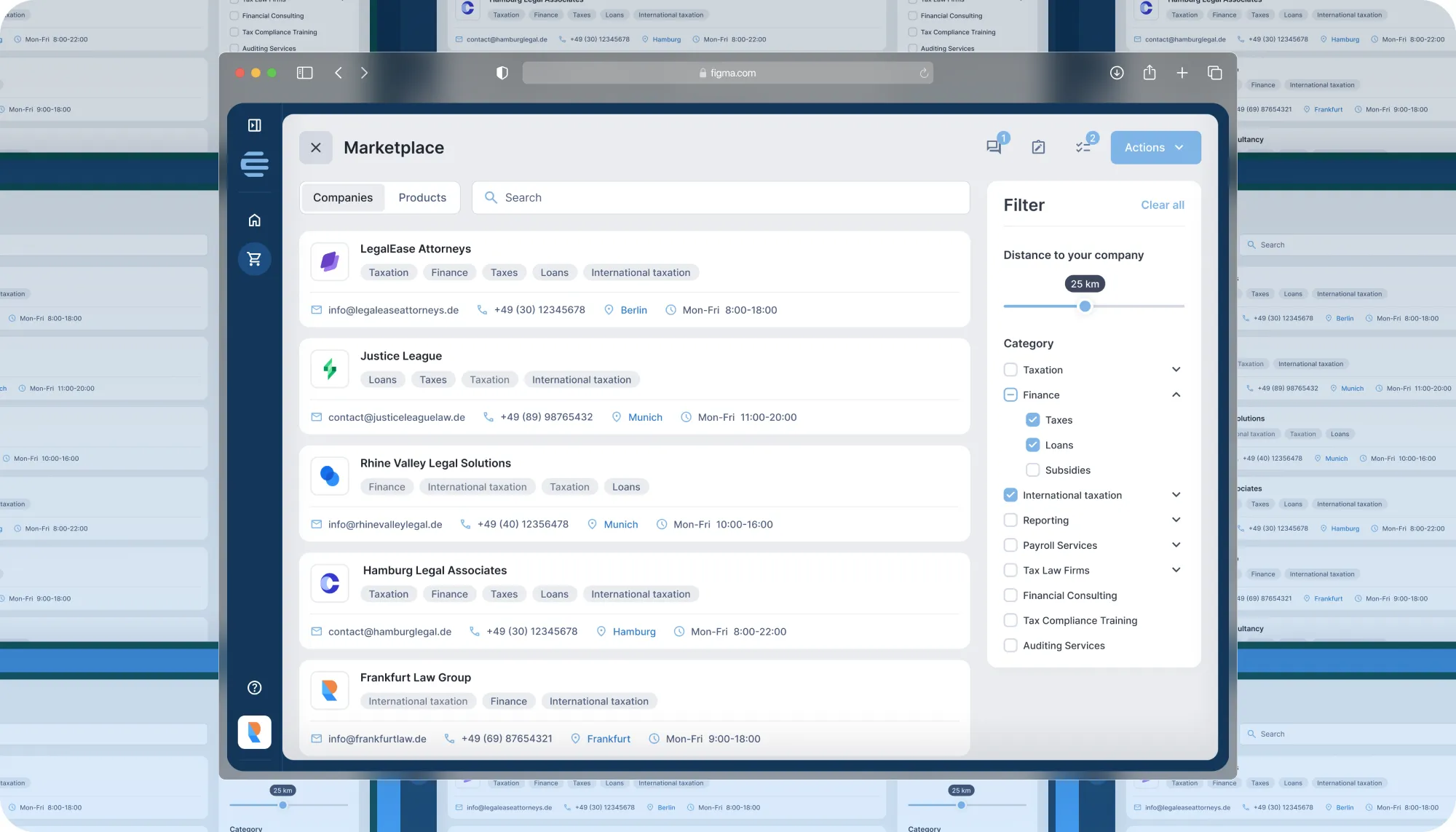
Task: Collapse the Finance category chevron
Action: pyautogui.click(x=1176, y=395)
